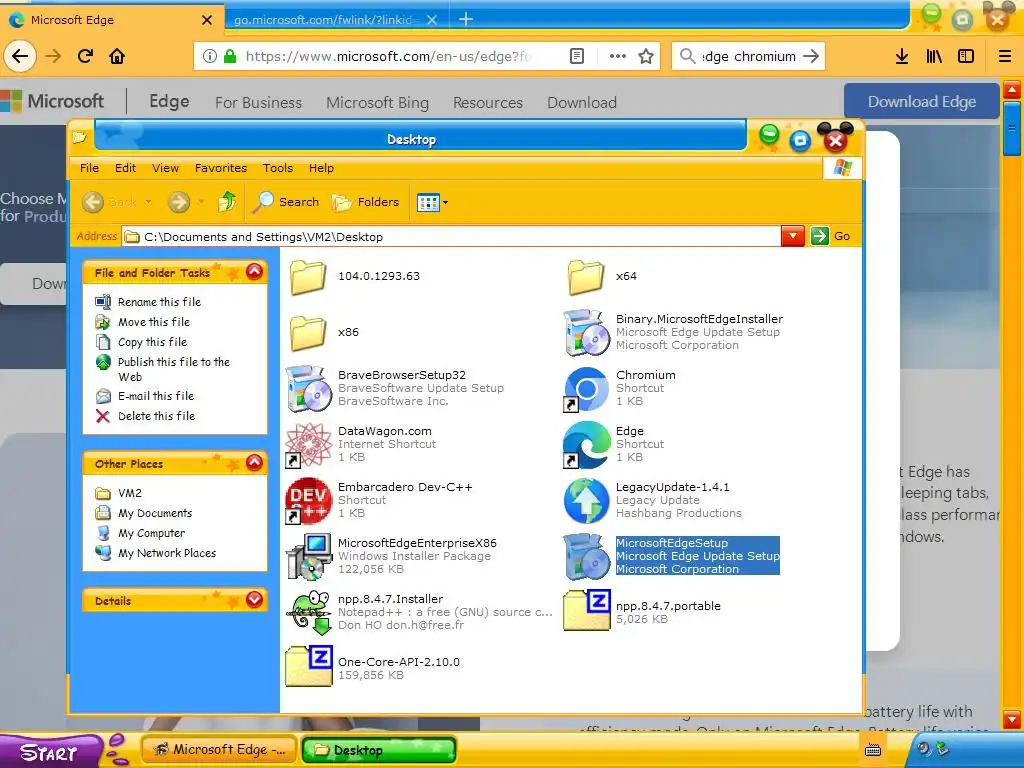Select the Edge shortcut icon
This screenshot has height=768, width=1024.
[586, 445]
